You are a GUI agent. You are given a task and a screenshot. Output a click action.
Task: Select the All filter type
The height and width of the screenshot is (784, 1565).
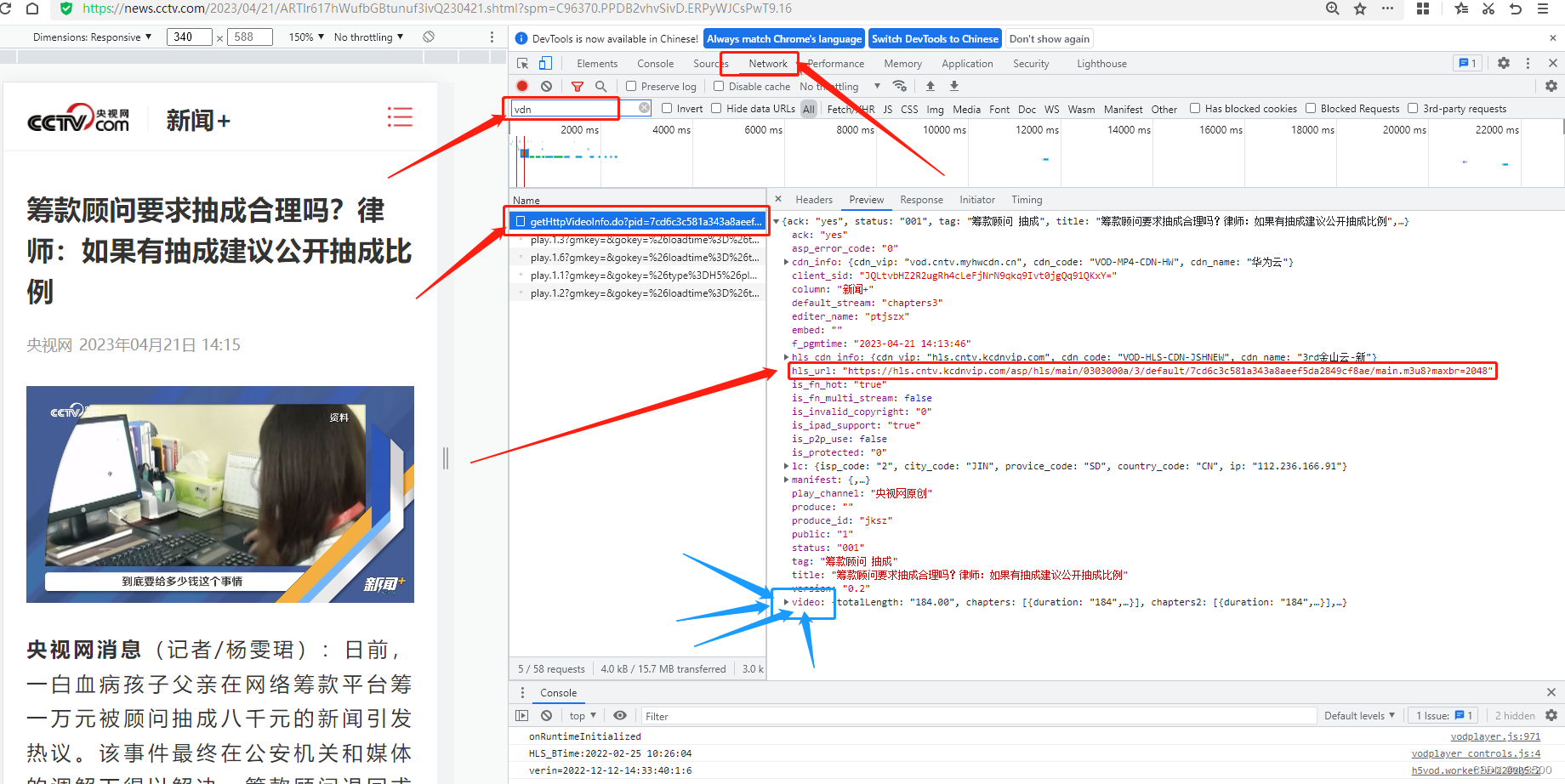809,109
